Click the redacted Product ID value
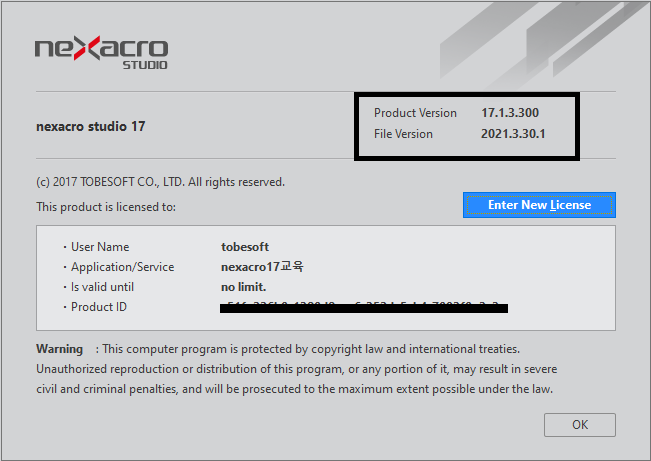The image size is (651, 461). pos(364,307)
